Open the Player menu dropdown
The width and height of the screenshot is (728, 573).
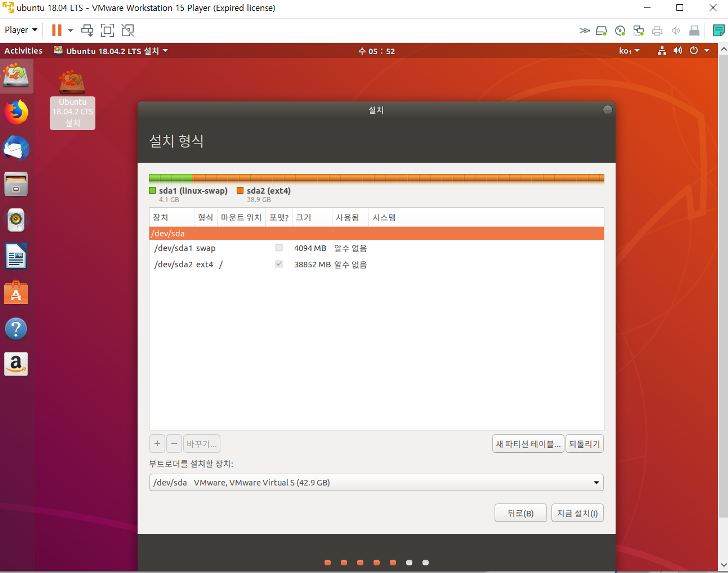tap(21, 30)
